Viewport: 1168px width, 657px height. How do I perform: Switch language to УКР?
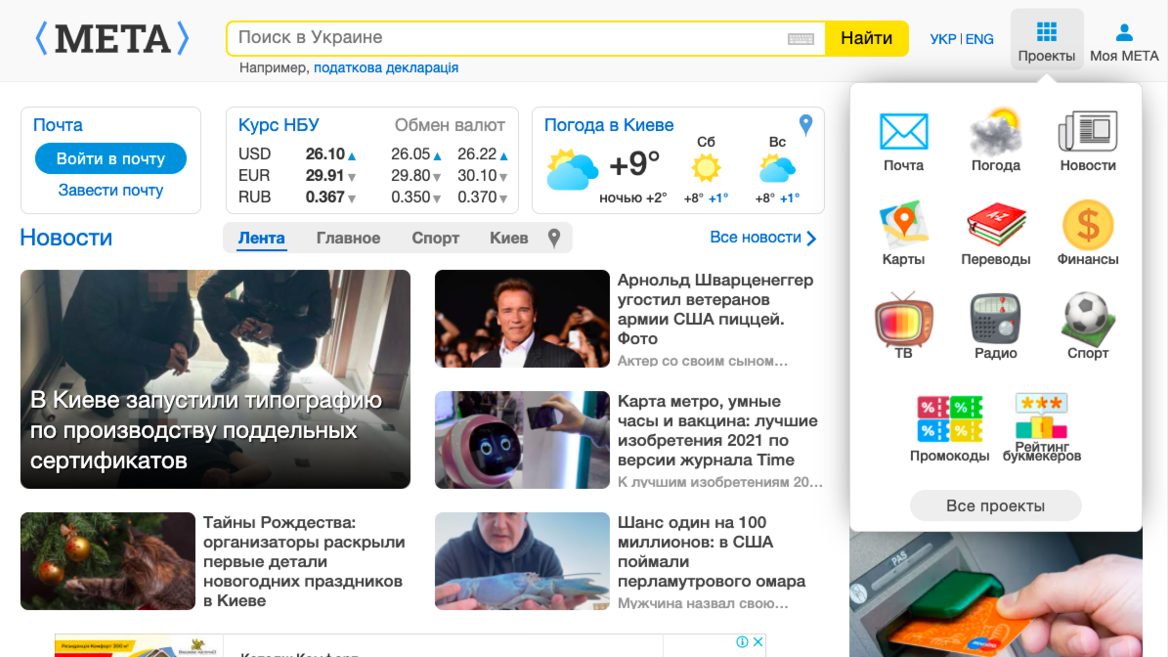[942, 39]
